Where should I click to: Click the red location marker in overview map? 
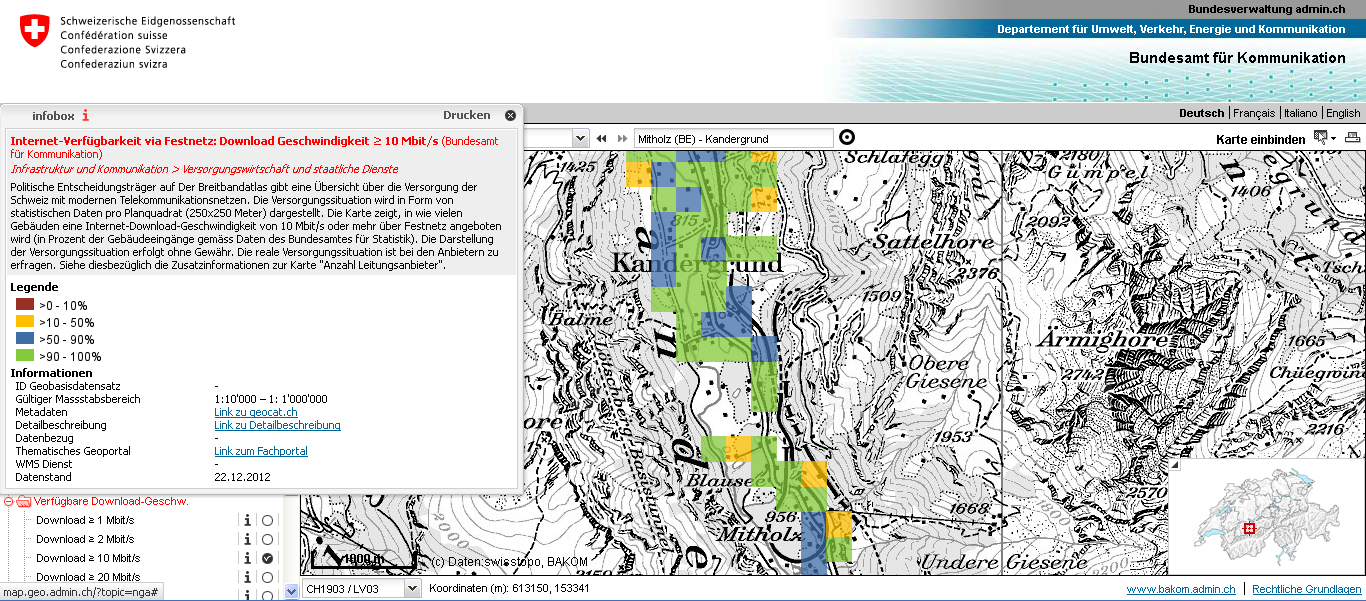pyautogui.click(x=1248, y=528)
